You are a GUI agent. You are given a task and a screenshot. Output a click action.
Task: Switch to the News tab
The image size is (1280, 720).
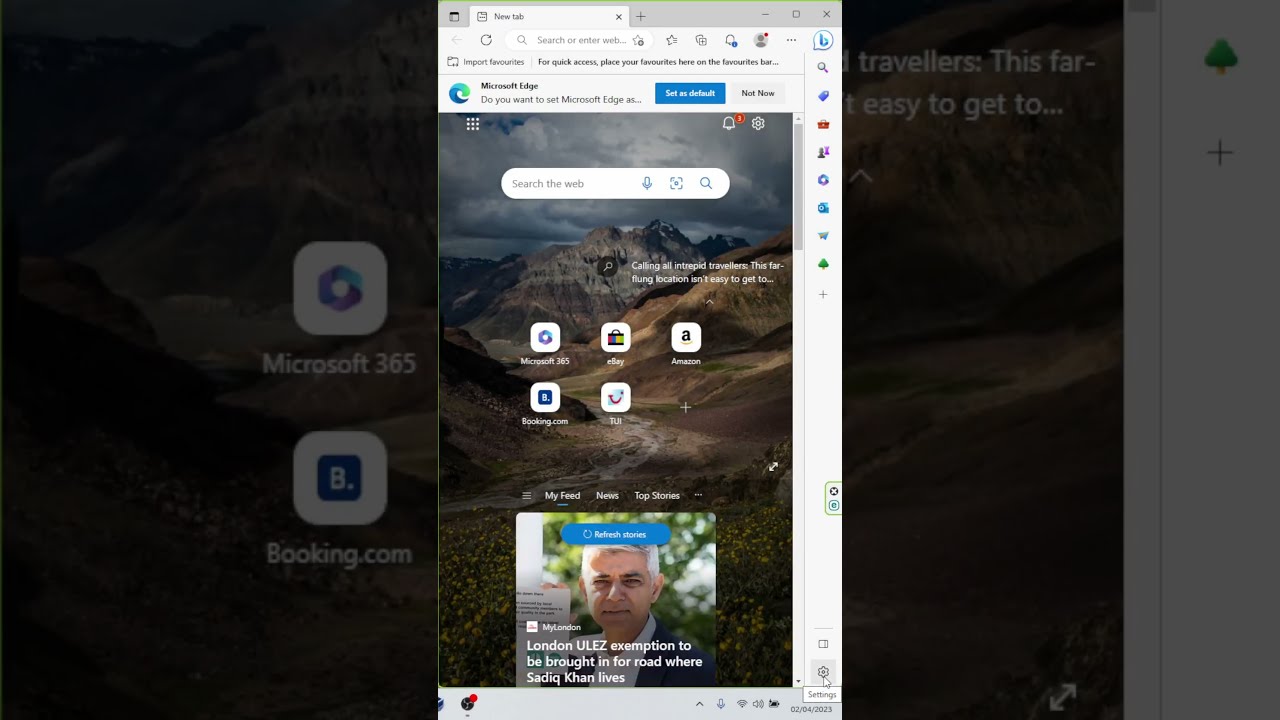click(x=607, y=496)
